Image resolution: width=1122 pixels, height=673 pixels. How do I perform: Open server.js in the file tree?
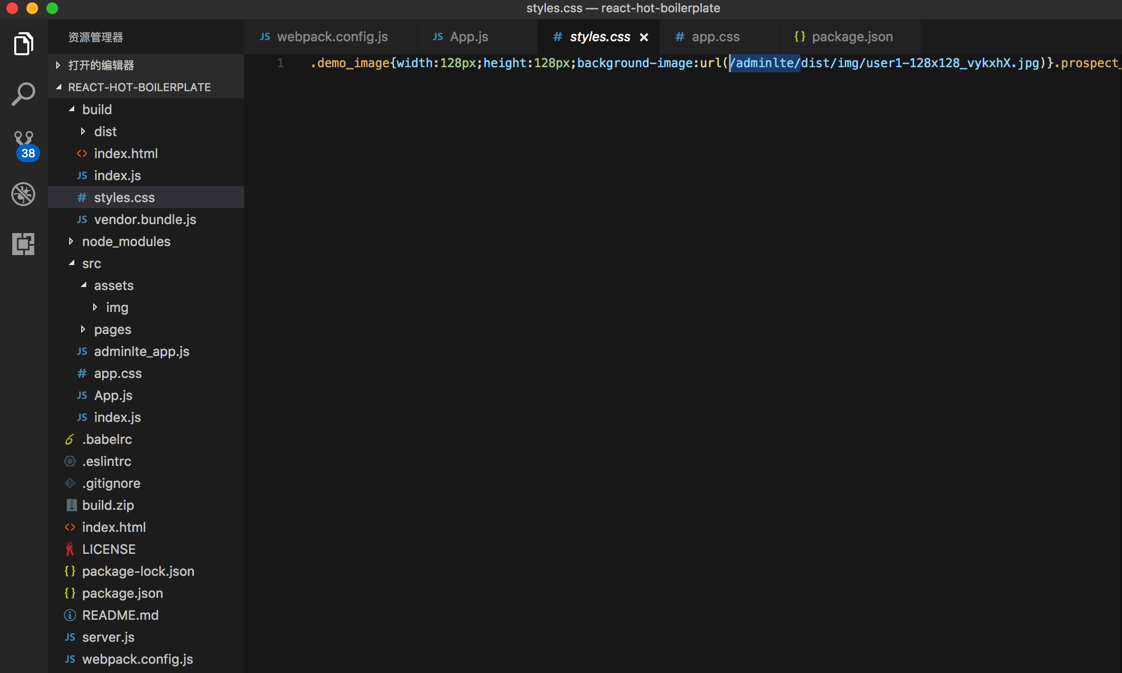pos(146,637)
